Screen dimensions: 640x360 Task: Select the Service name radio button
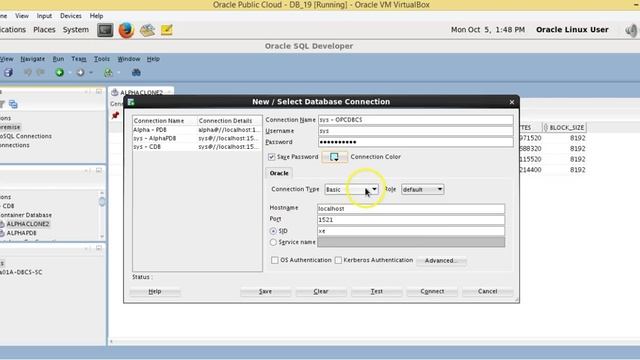tap(273, 242)
